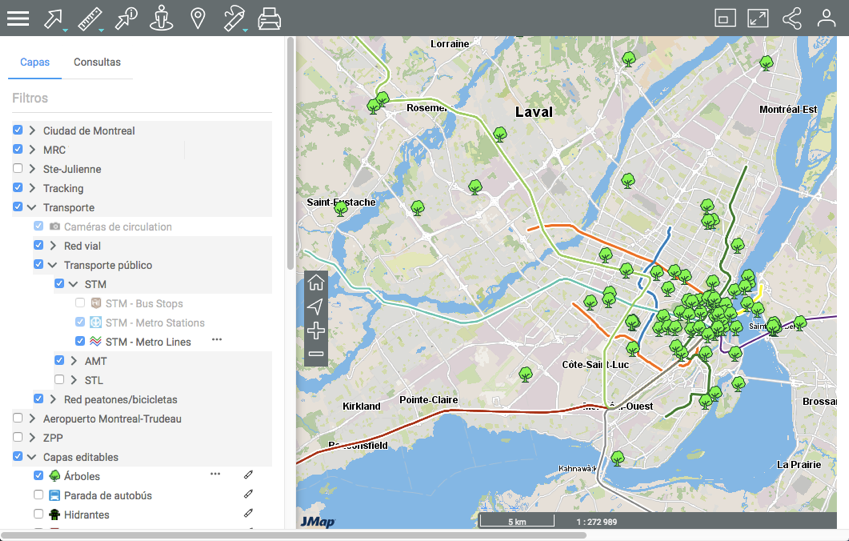Uncheck the Tracking layer group
Viewport: 849px width, 541px height.
pos(18,187)
